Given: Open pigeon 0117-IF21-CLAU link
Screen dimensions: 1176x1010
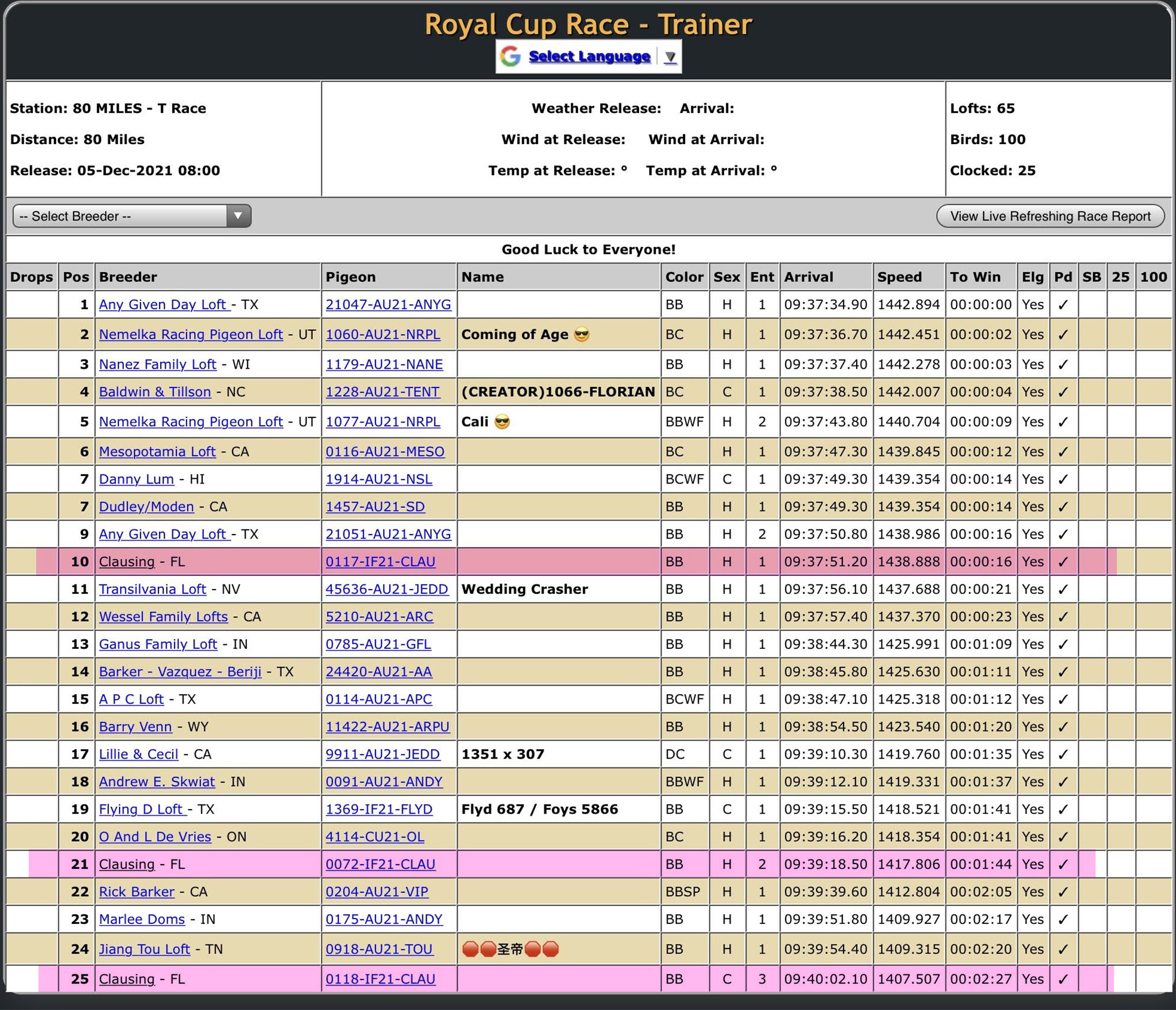Looking at the screenshot, I should pyautogui.click(x=380, y=562).
